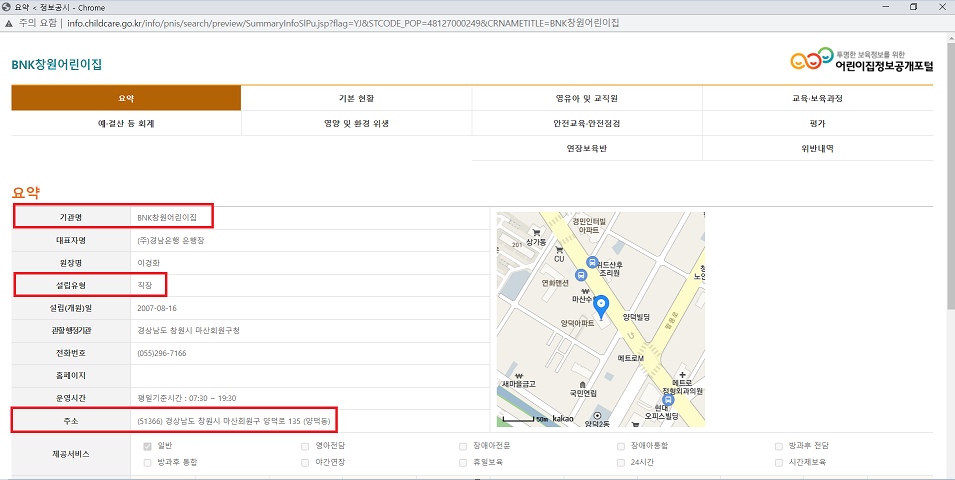The image size is (955, 480).
Task: Click the 메트로정형외과의원 hospital cross icon
Action: click(682, 375)
